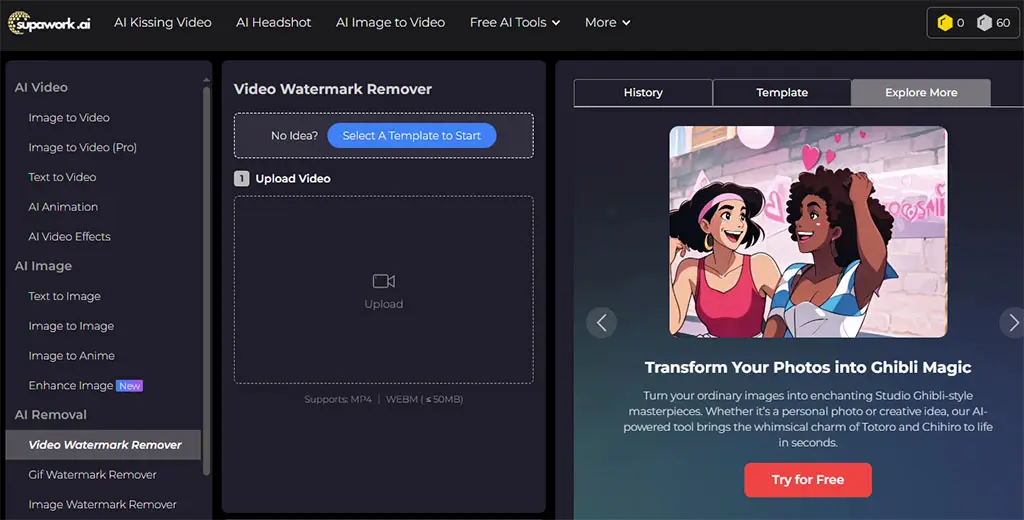
Task: Go to previous carousel slide arrow
Action: [601, 322]
